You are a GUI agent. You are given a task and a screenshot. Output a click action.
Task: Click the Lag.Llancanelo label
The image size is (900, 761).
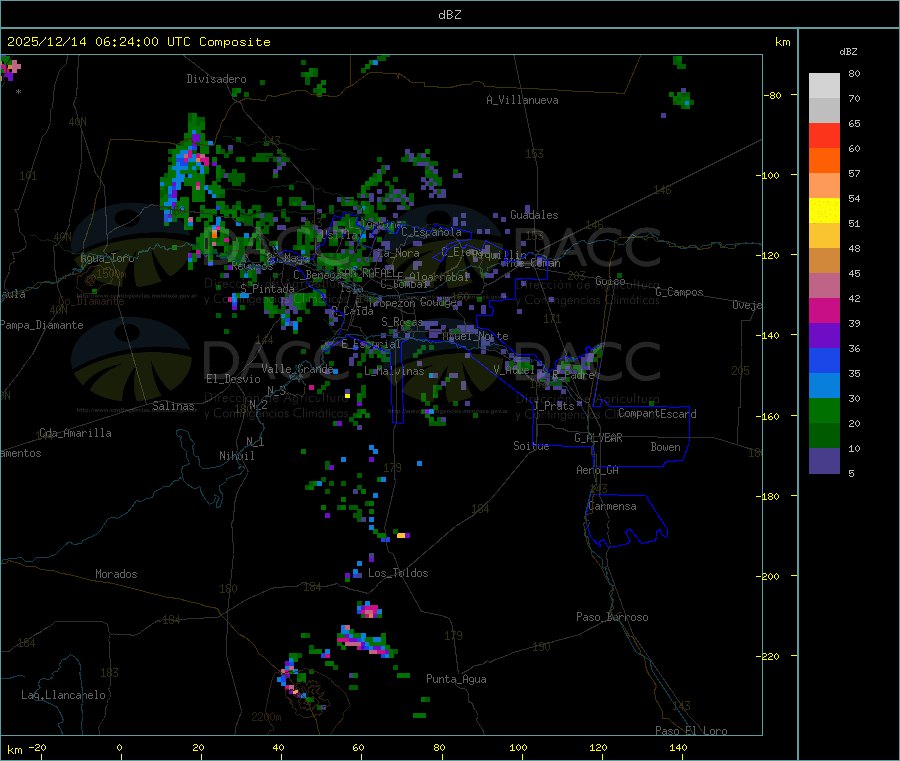click(x=64, y=695)
